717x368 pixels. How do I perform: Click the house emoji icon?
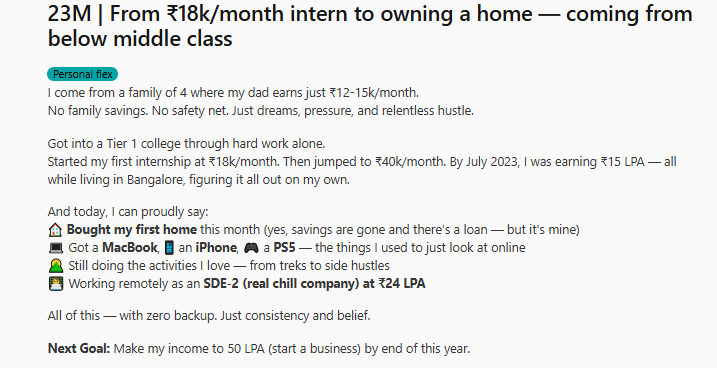click(x=55, y=229)
